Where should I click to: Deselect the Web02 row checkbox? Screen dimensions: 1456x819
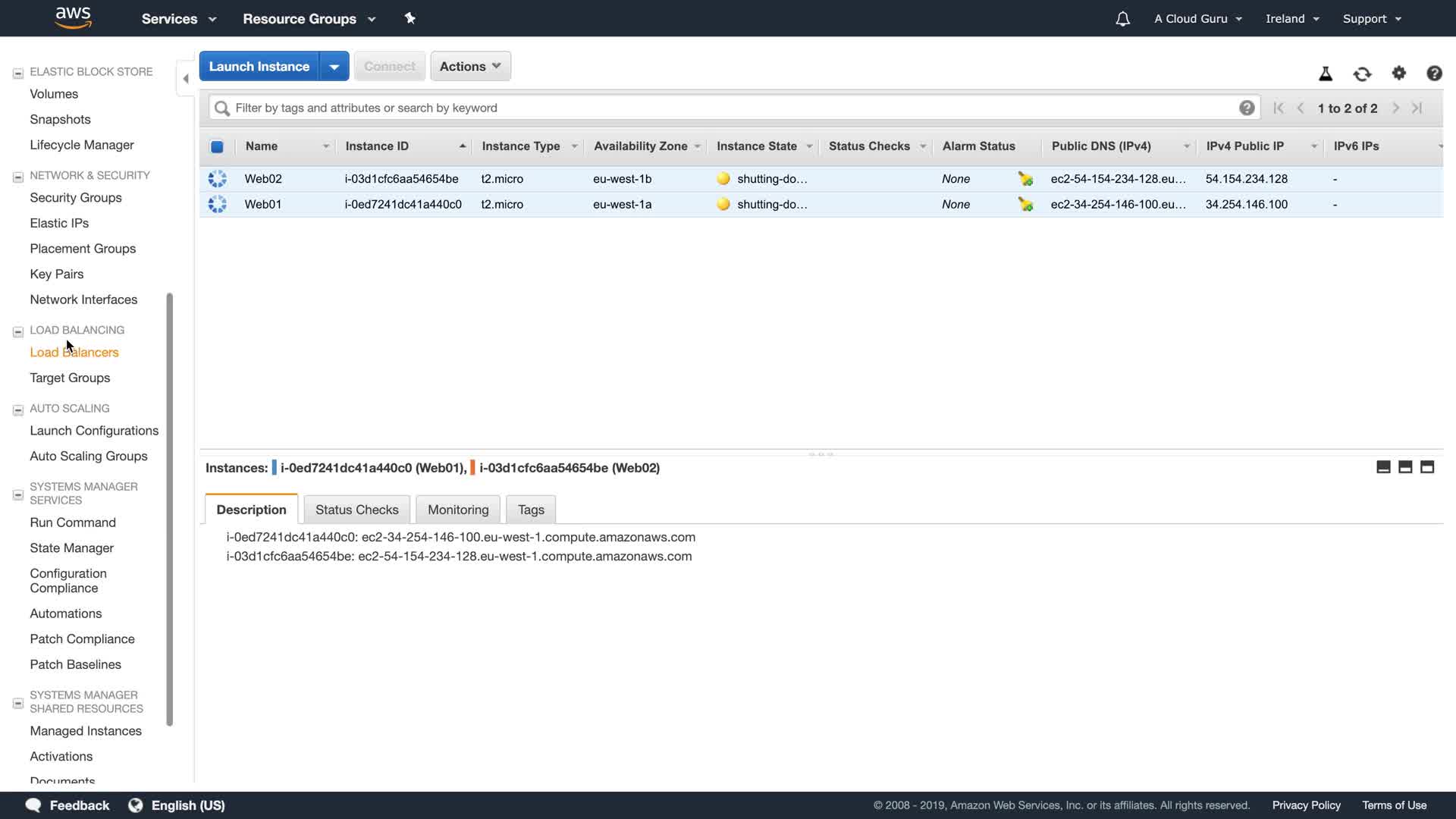218,179
